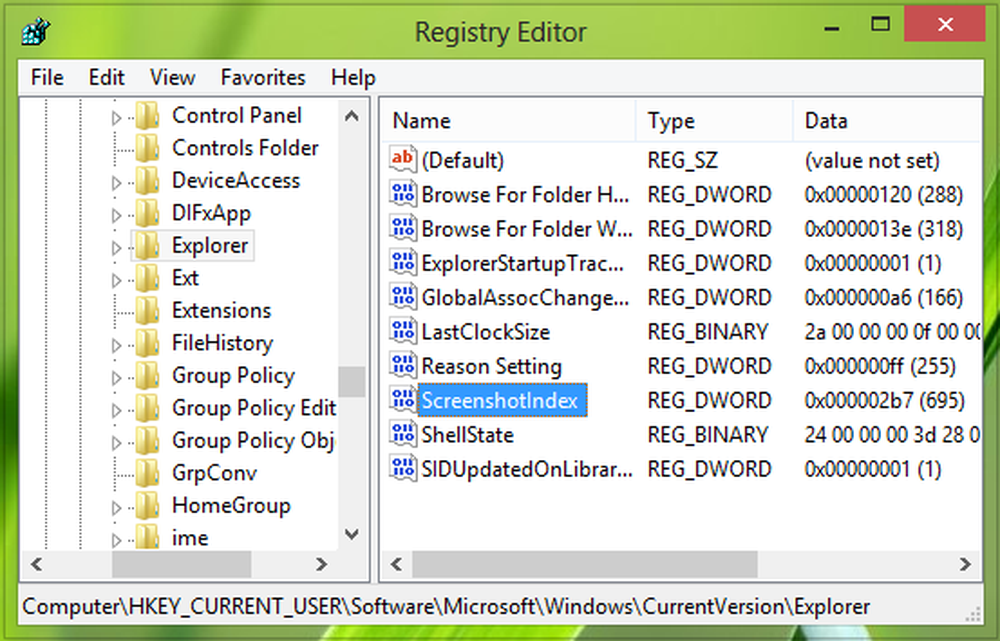
Task: Click the Control Panel folder icon
Action: tap(148, 115)
